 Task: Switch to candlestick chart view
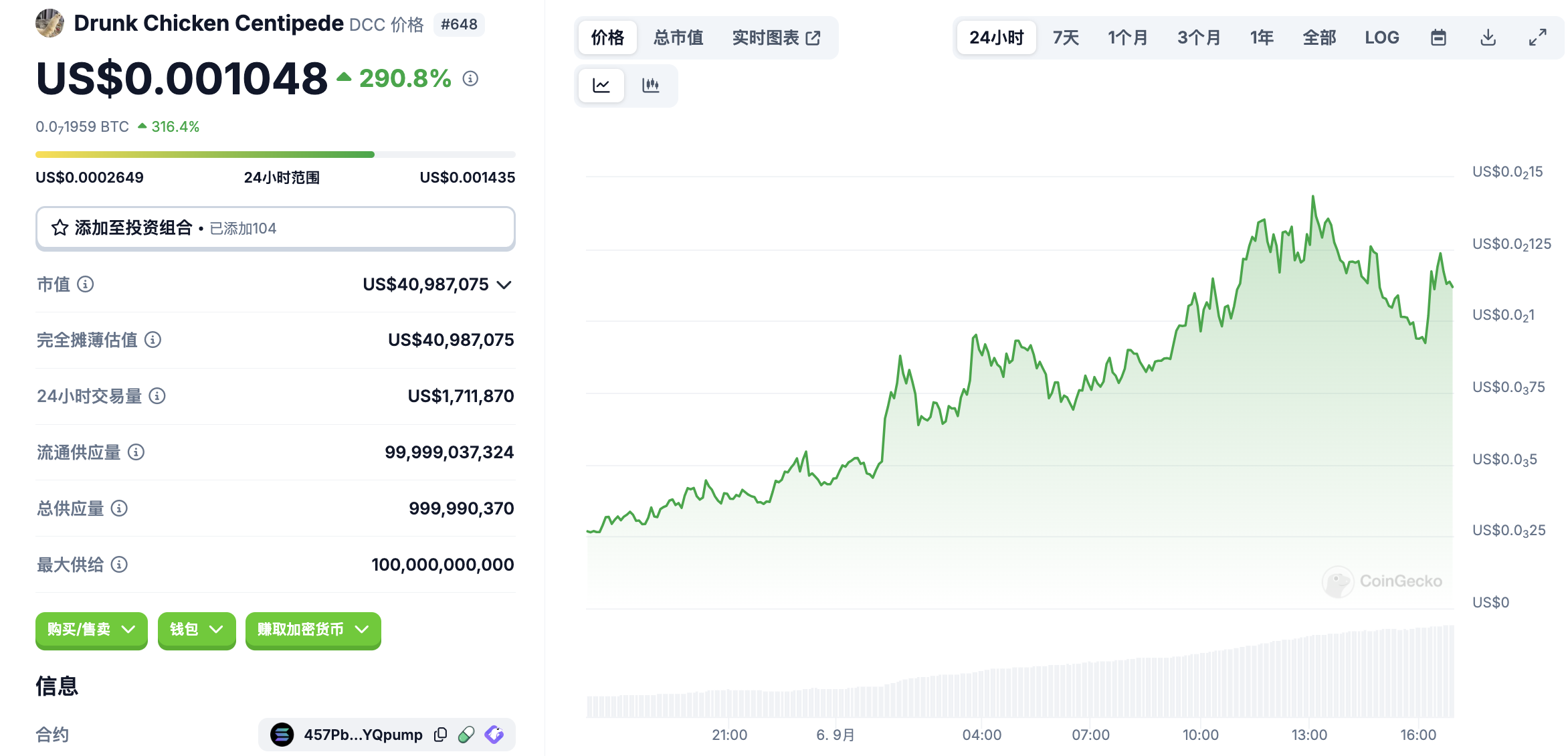tap(650, 85)
